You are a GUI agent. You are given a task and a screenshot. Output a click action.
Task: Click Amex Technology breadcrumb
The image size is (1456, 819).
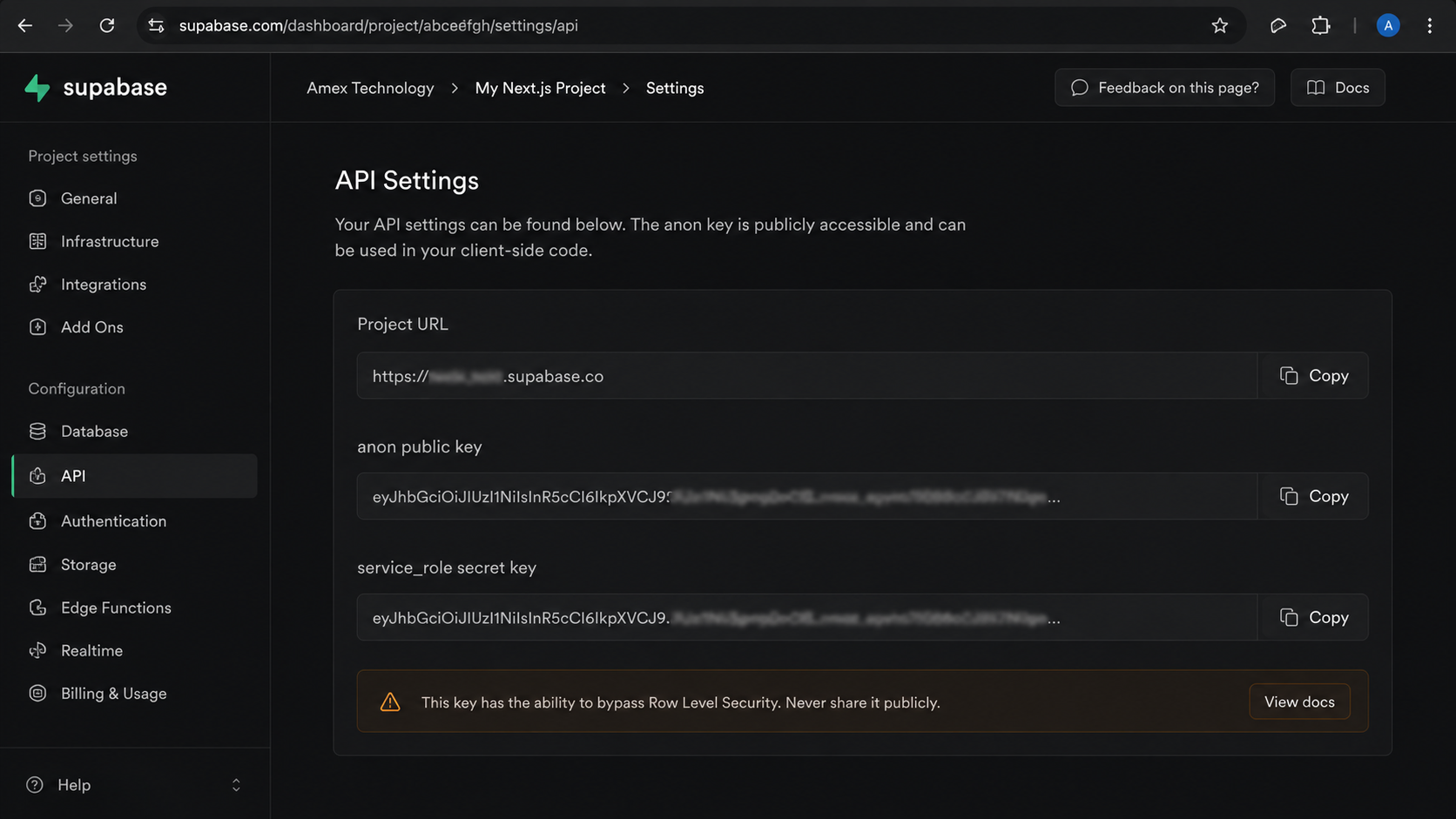[370, 88]
